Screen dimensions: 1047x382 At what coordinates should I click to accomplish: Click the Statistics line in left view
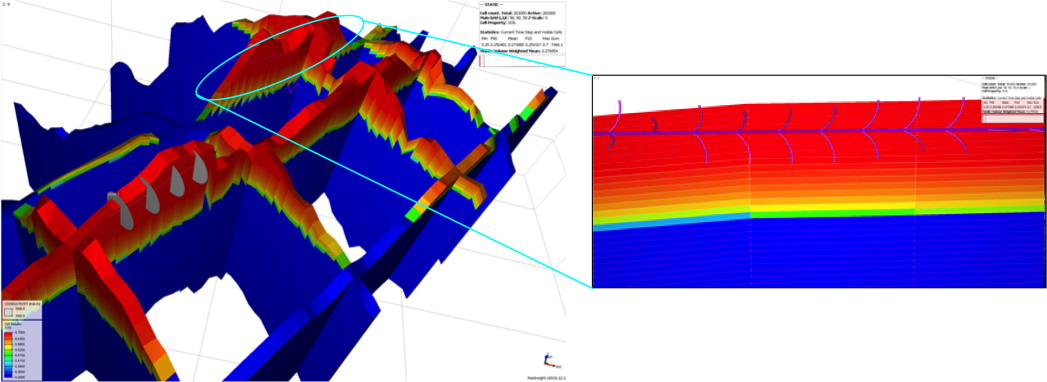pos(521,32)
